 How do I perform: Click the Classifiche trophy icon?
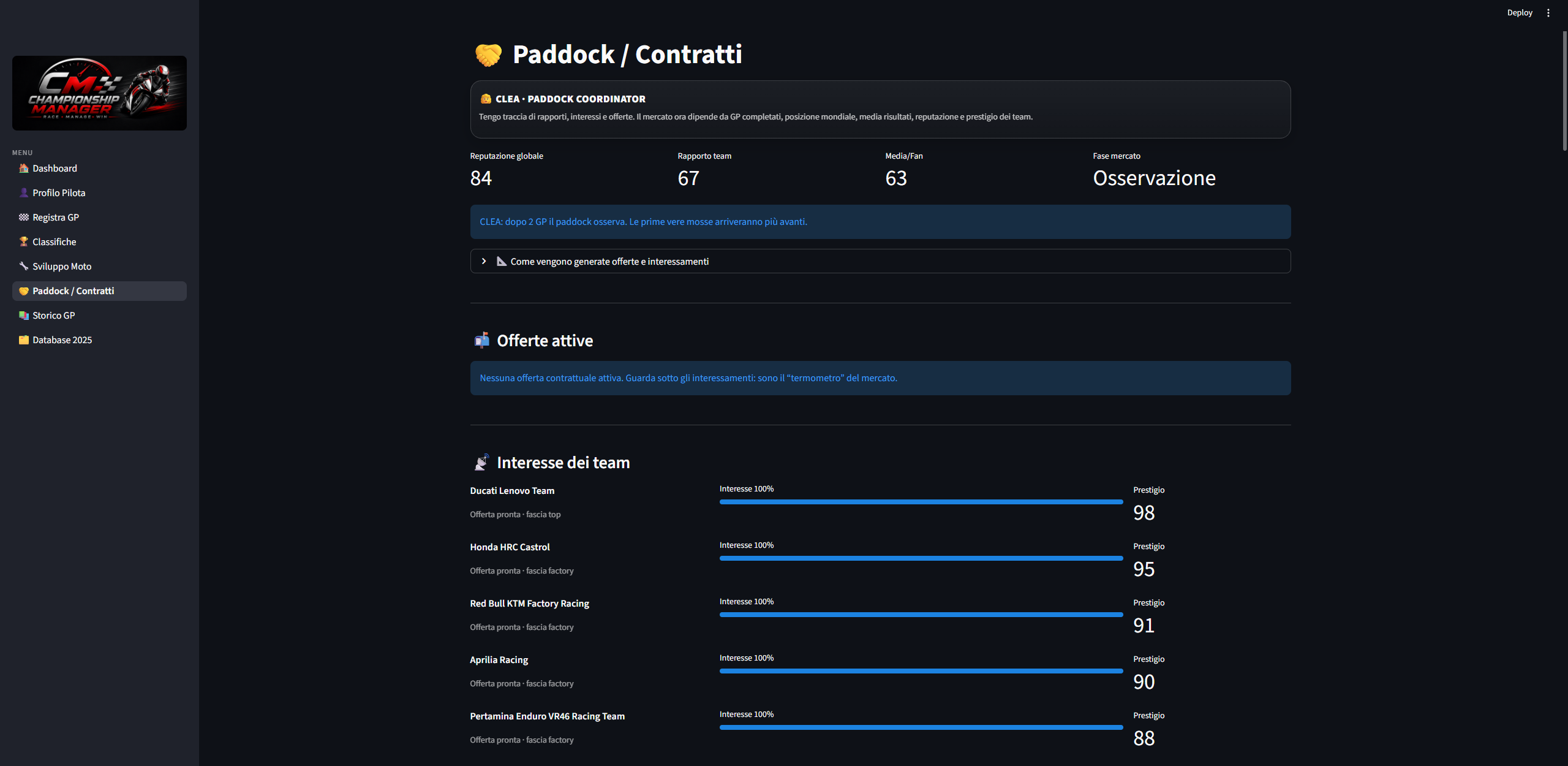coord(24,241)
